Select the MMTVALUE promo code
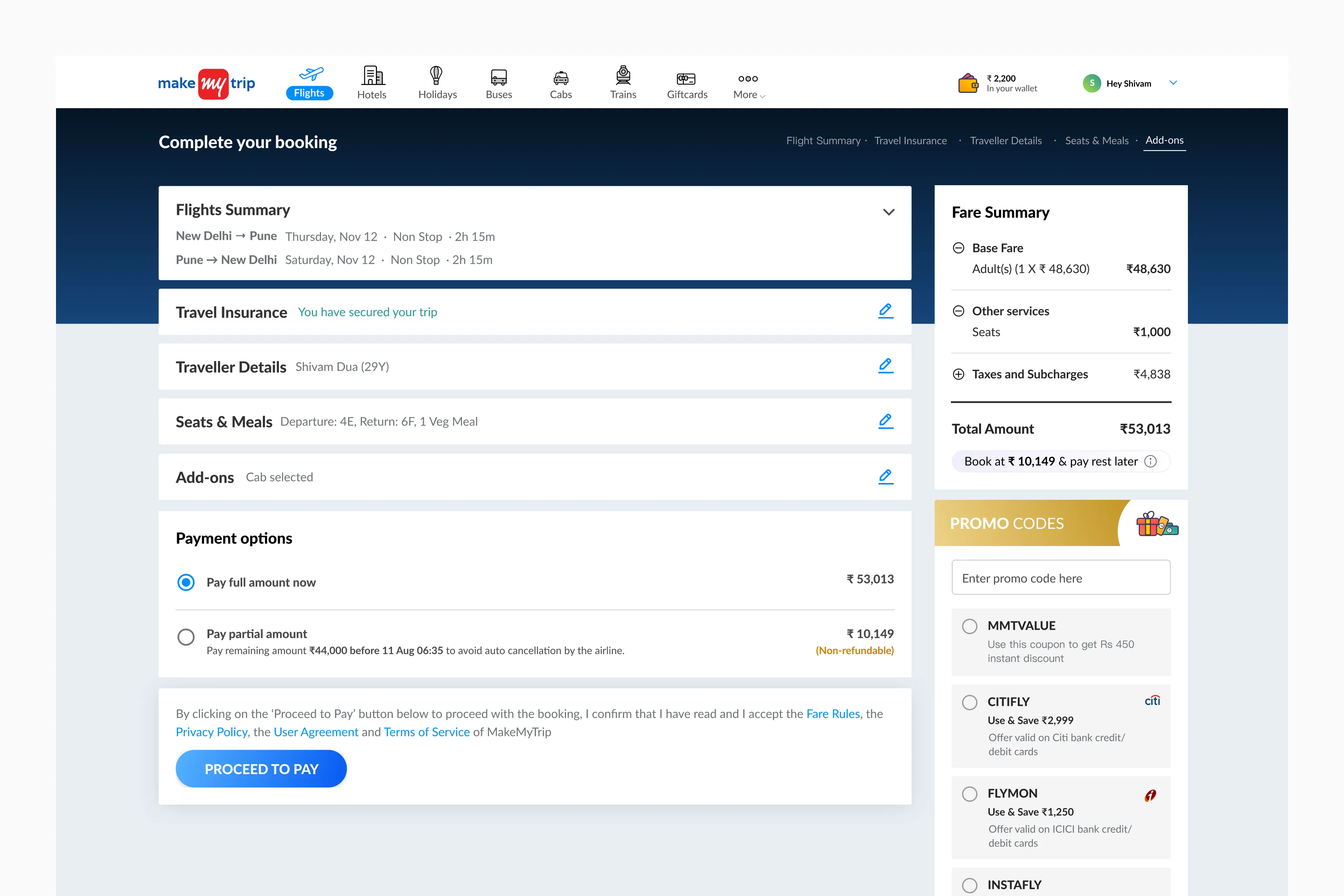This screenshot has height=896, width=1344. pyautogui.click(x=970, y=626)
